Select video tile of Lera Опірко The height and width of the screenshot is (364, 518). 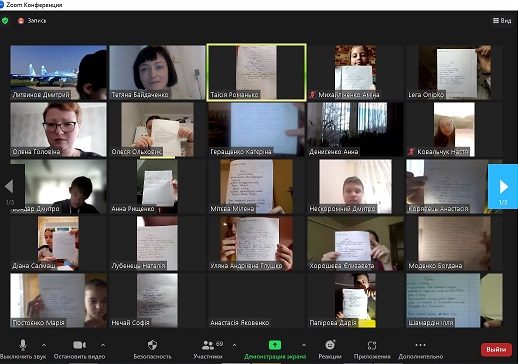pos(454,72)
